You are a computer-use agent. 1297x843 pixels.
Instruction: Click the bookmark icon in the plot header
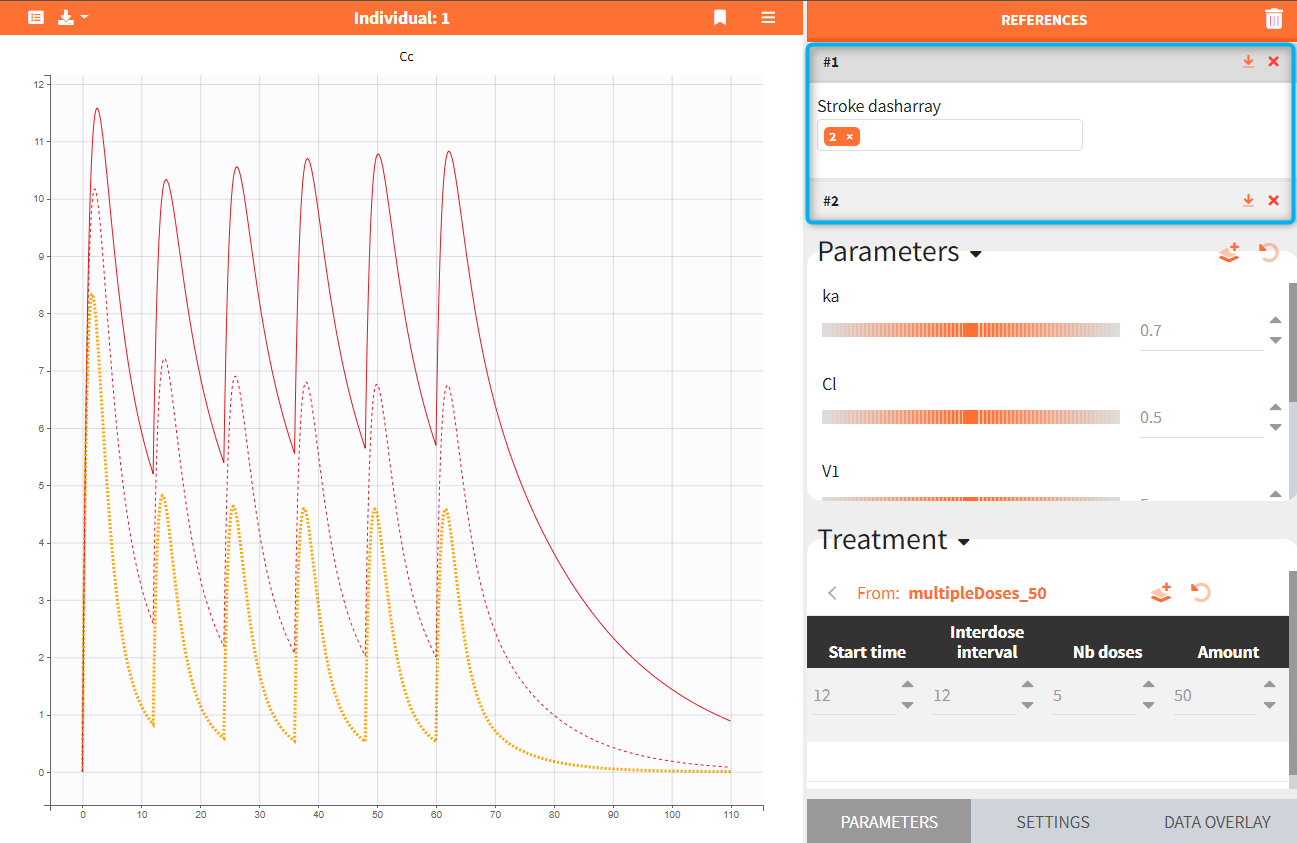720,18
